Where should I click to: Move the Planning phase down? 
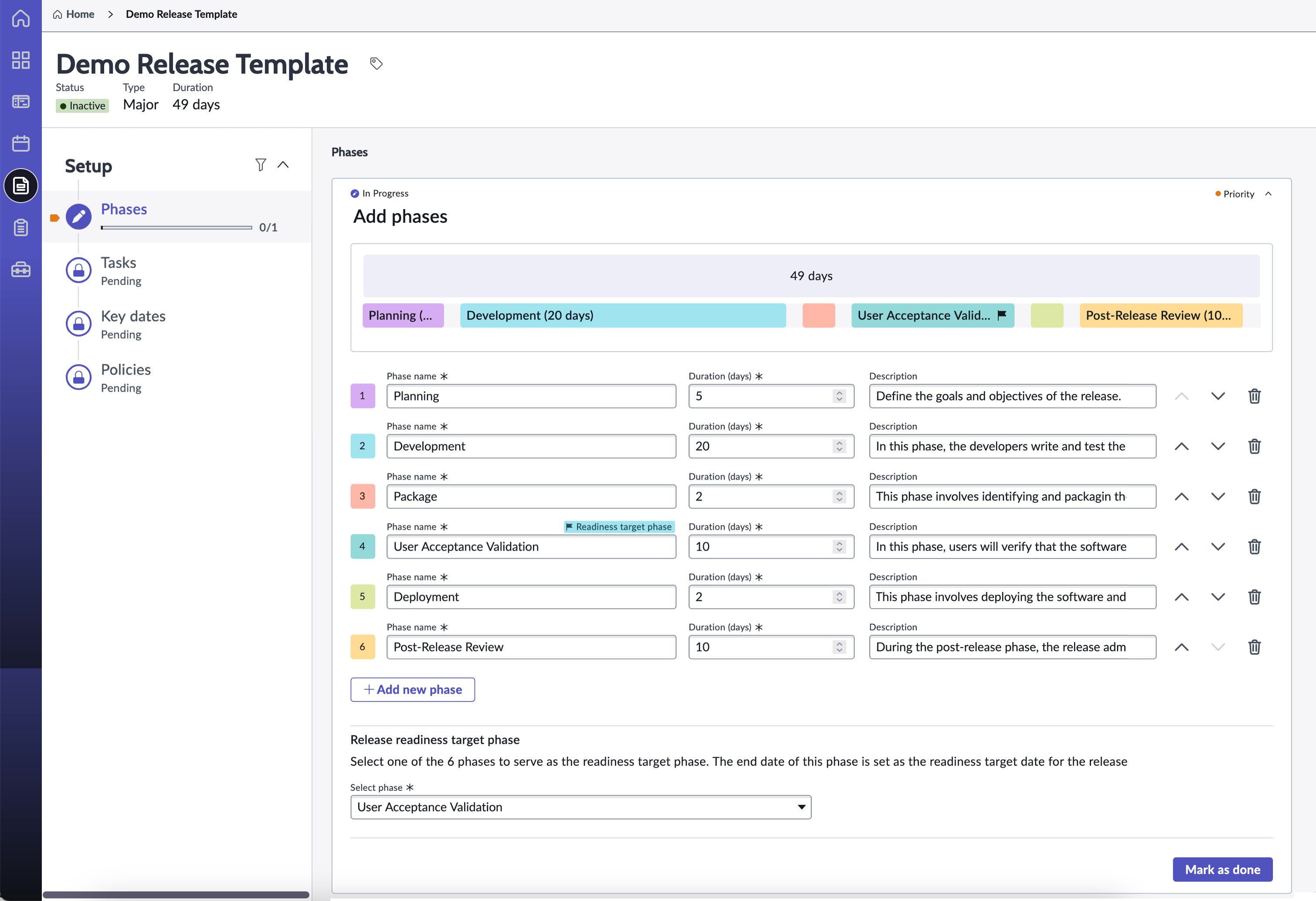[1218, 396]
